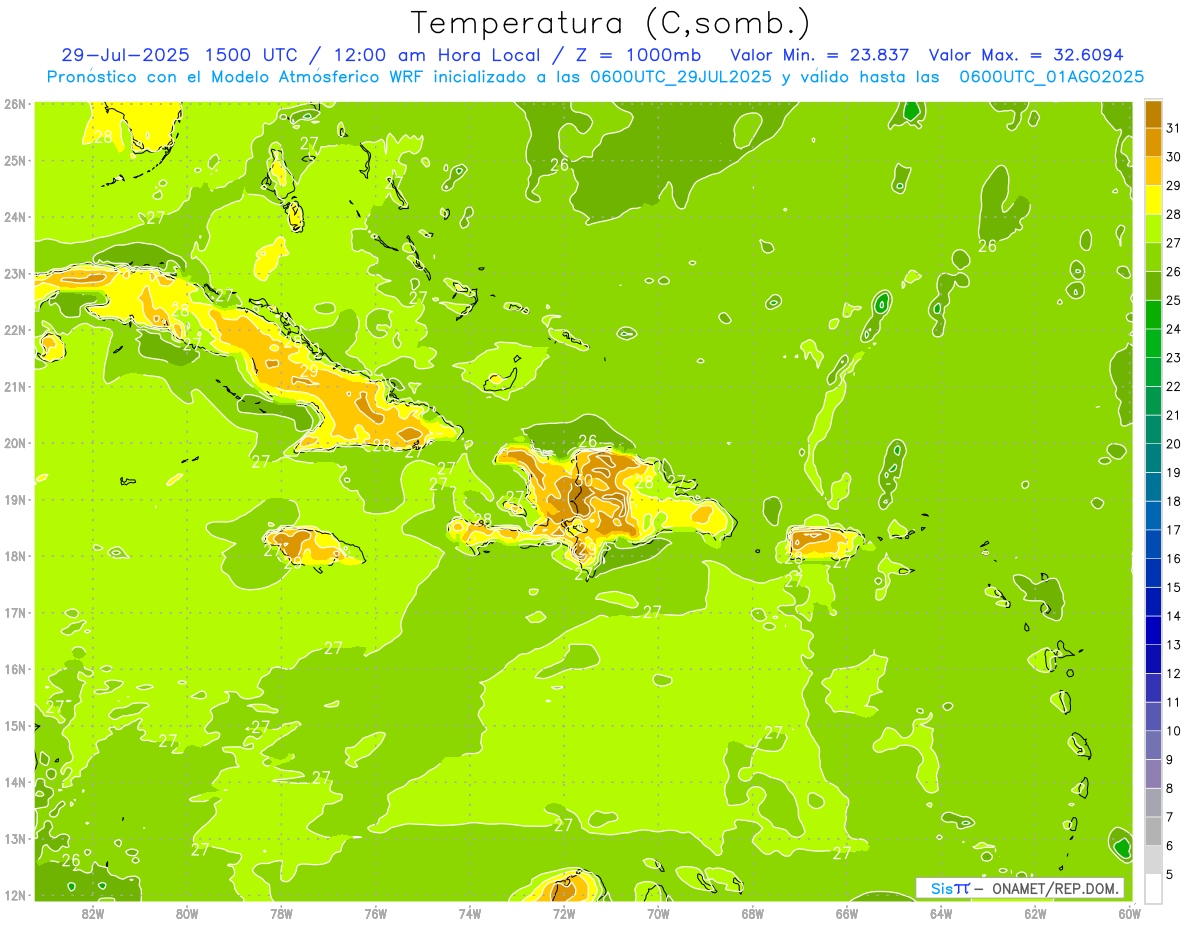Click initialization time "0600UTC_29JUL2025"

[x=681, y=77]
